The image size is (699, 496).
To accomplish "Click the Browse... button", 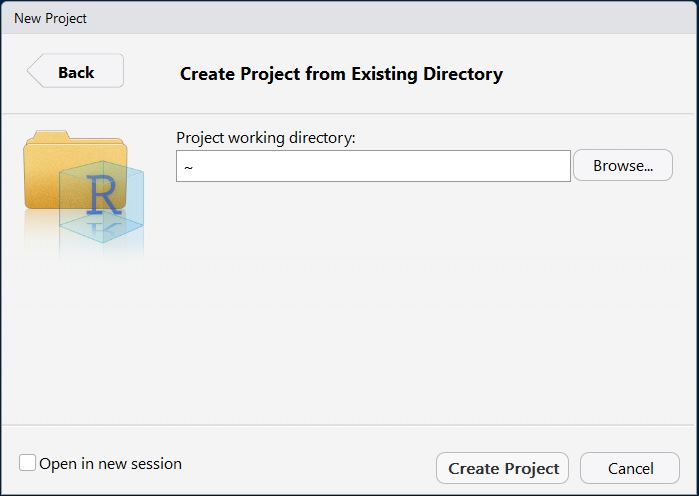I will pos(622,166).
